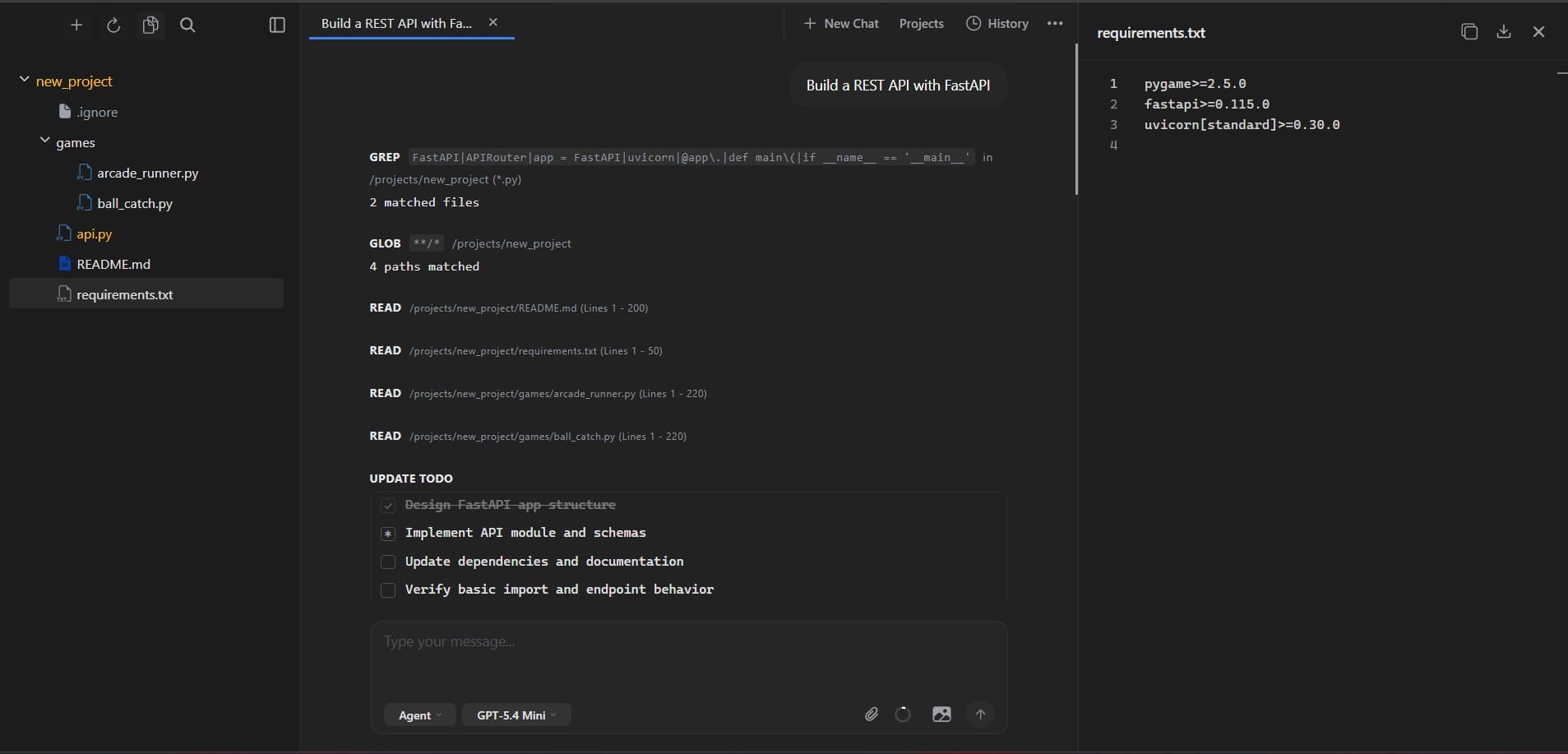Click the 'Design FastAPI app structure' checkbox
1568x754 pixels.
coord(388,505)
